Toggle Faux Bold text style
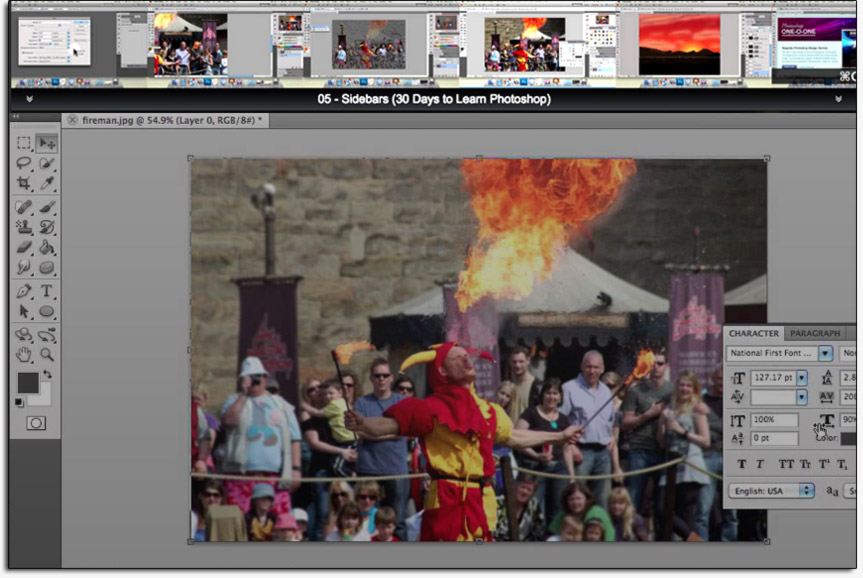 [741, 464]
